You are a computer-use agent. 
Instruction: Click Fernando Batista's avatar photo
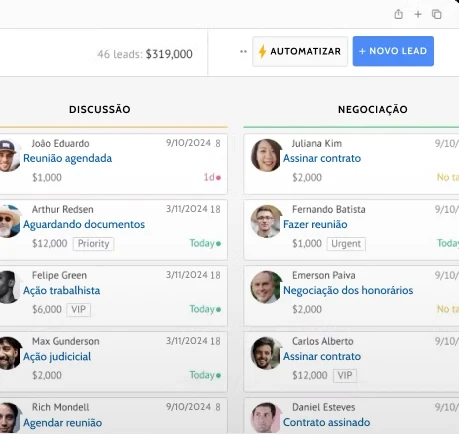coord(266,221)
